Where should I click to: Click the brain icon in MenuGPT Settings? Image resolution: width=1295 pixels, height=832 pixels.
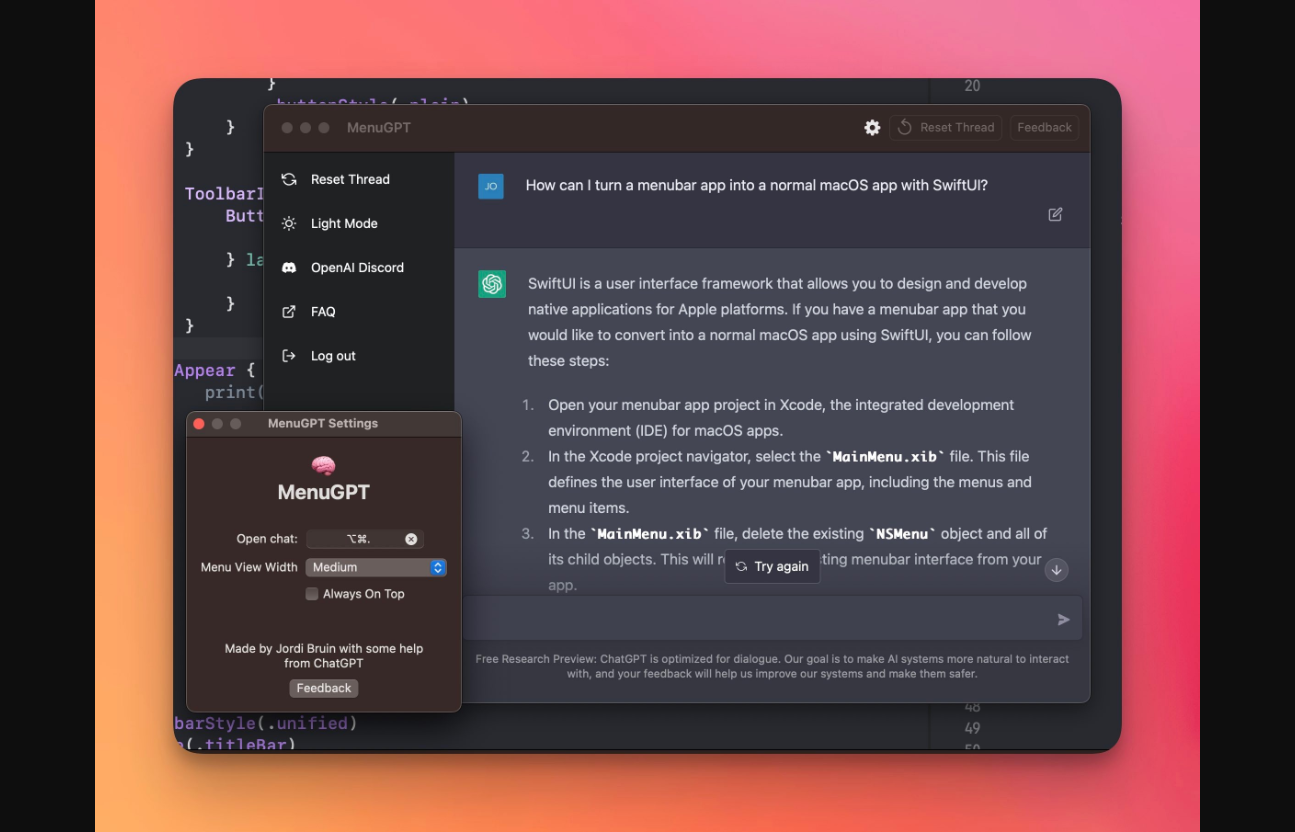point(323,465)
